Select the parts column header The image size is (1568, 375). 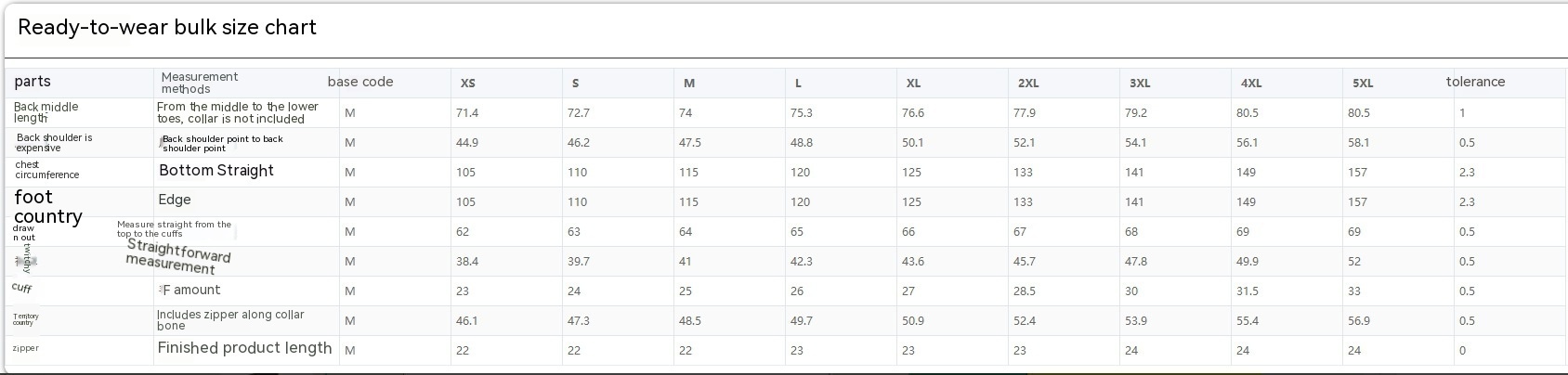pos(33,82)
